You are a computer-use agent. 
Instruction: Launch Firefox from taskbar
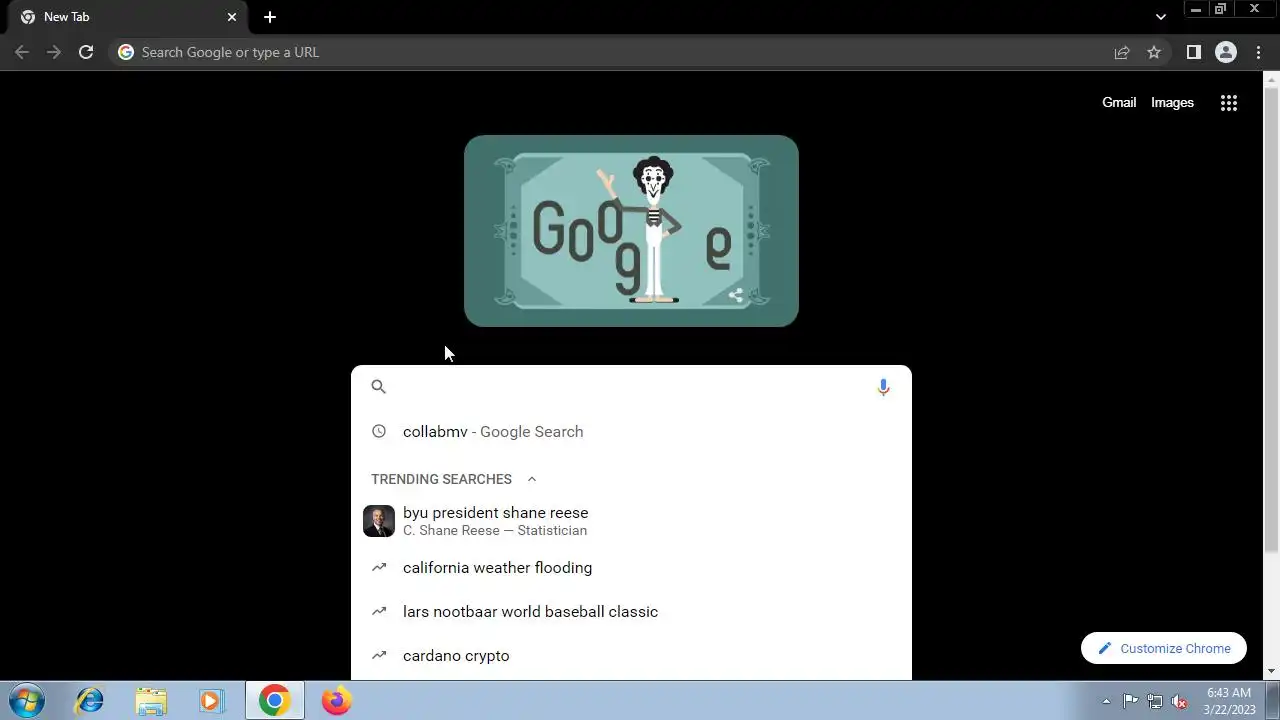coord(336,701)
